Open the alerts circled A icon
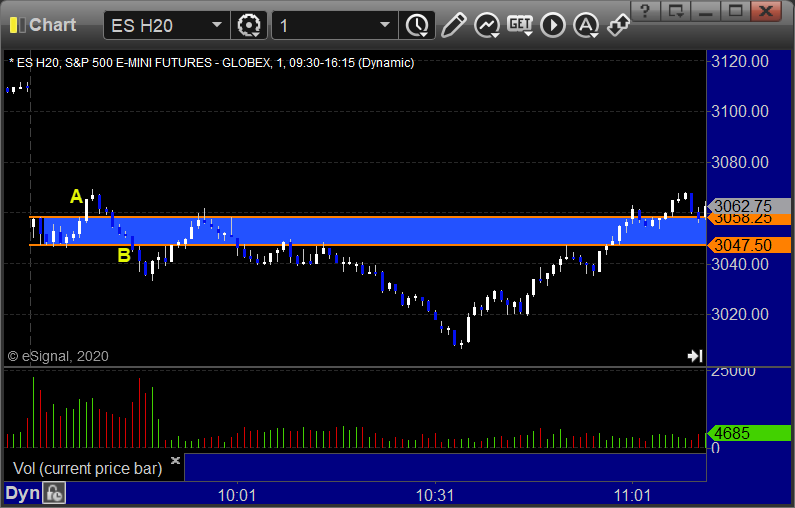This screenshot has height=508, width=795. point(586,25)
